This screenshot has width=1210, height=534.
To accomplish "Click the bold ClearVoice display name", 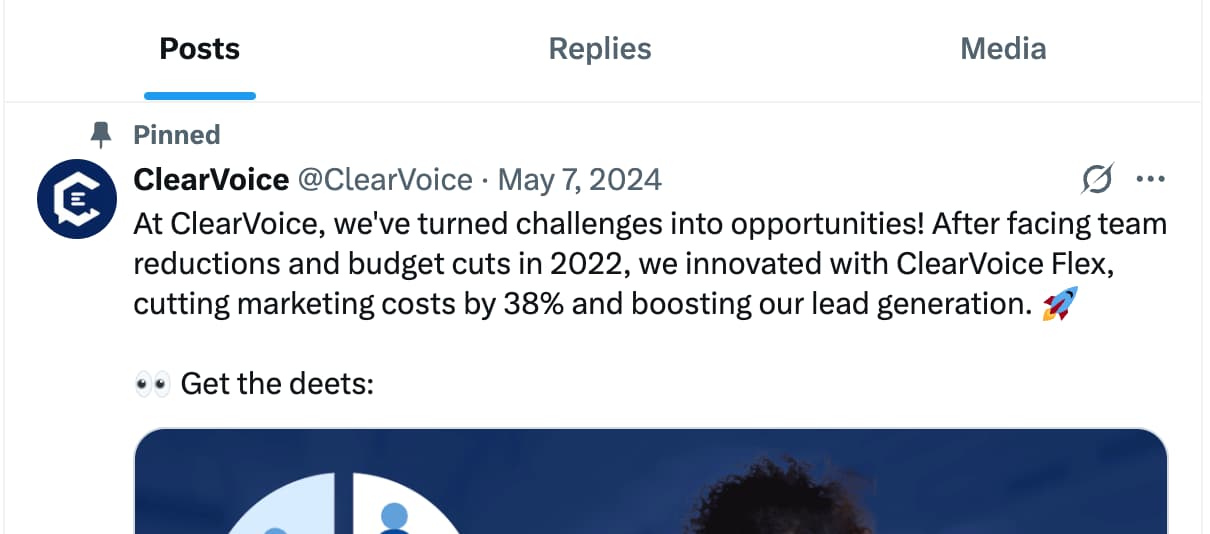I will (x=211, y=180).
